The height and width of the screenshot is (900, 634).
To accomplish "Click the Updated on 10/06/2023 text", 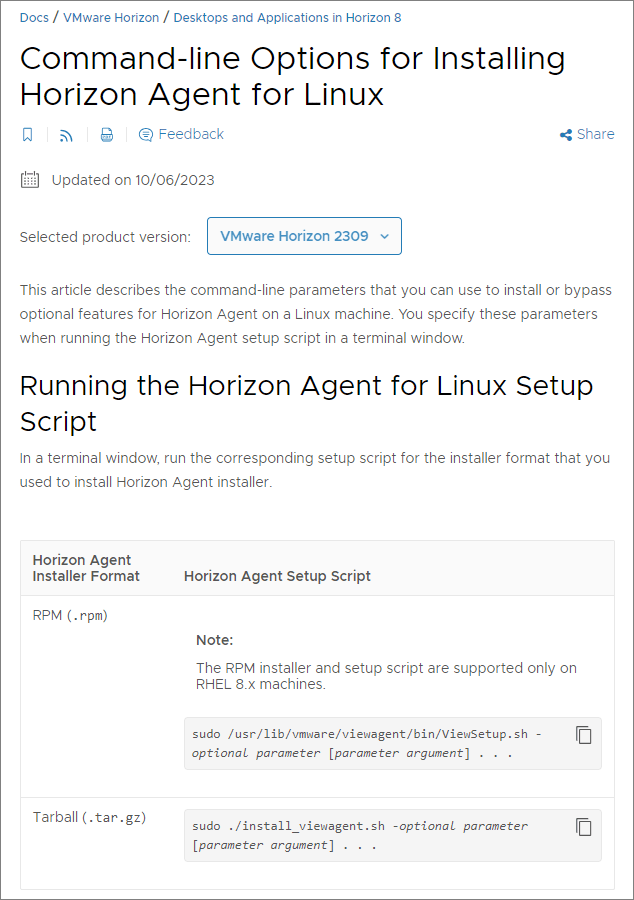I will [x=133, y=180].
